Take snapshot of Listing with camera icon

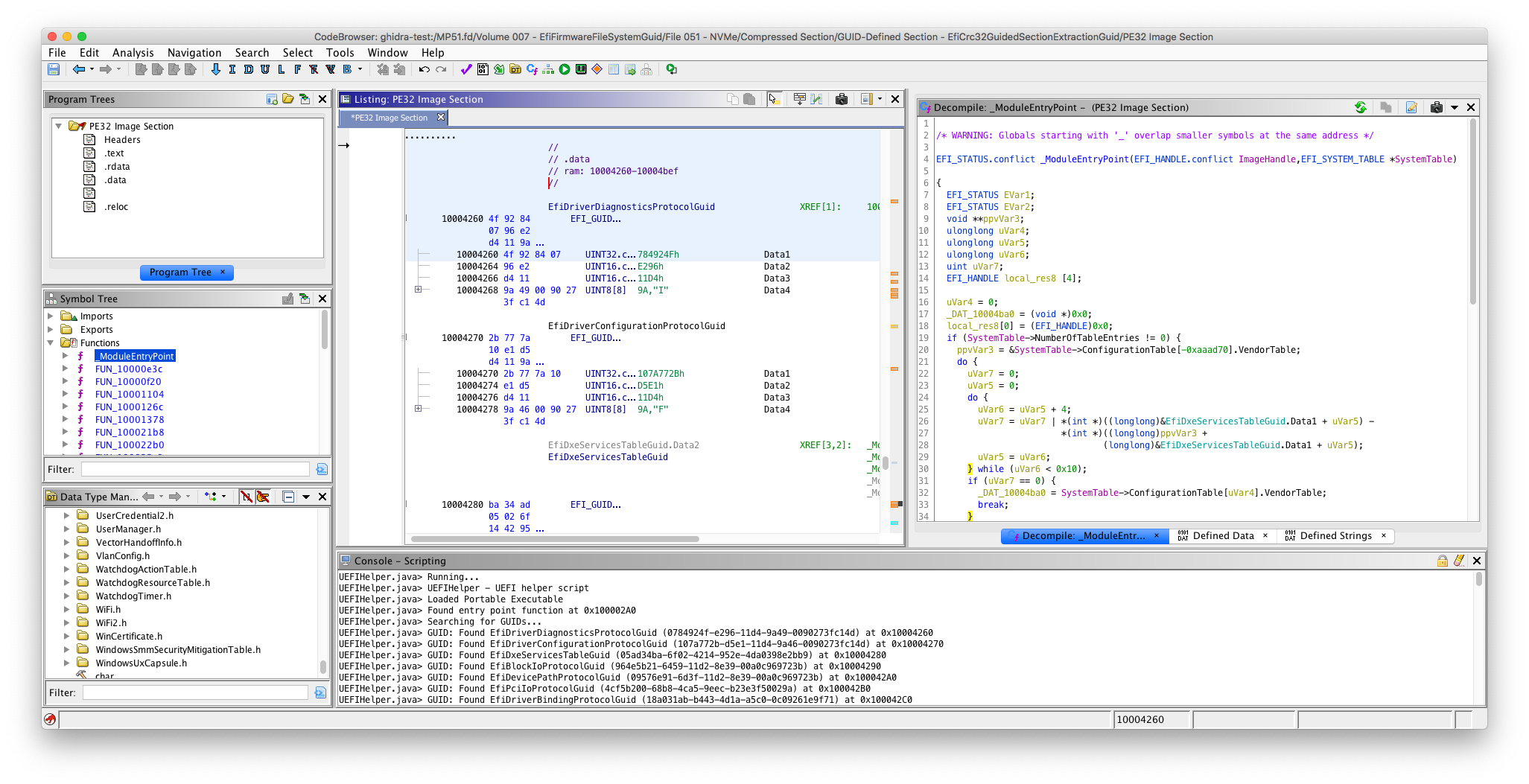842,99
